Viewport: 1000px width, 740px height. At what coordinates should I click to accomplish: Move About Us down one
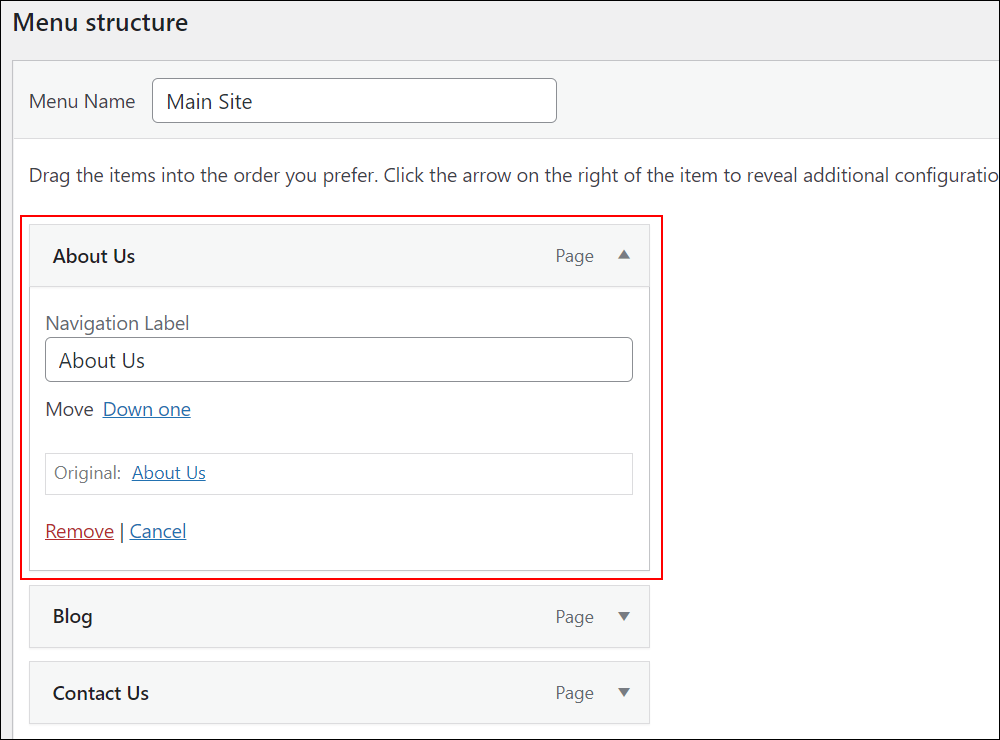(x=147, y=410)
